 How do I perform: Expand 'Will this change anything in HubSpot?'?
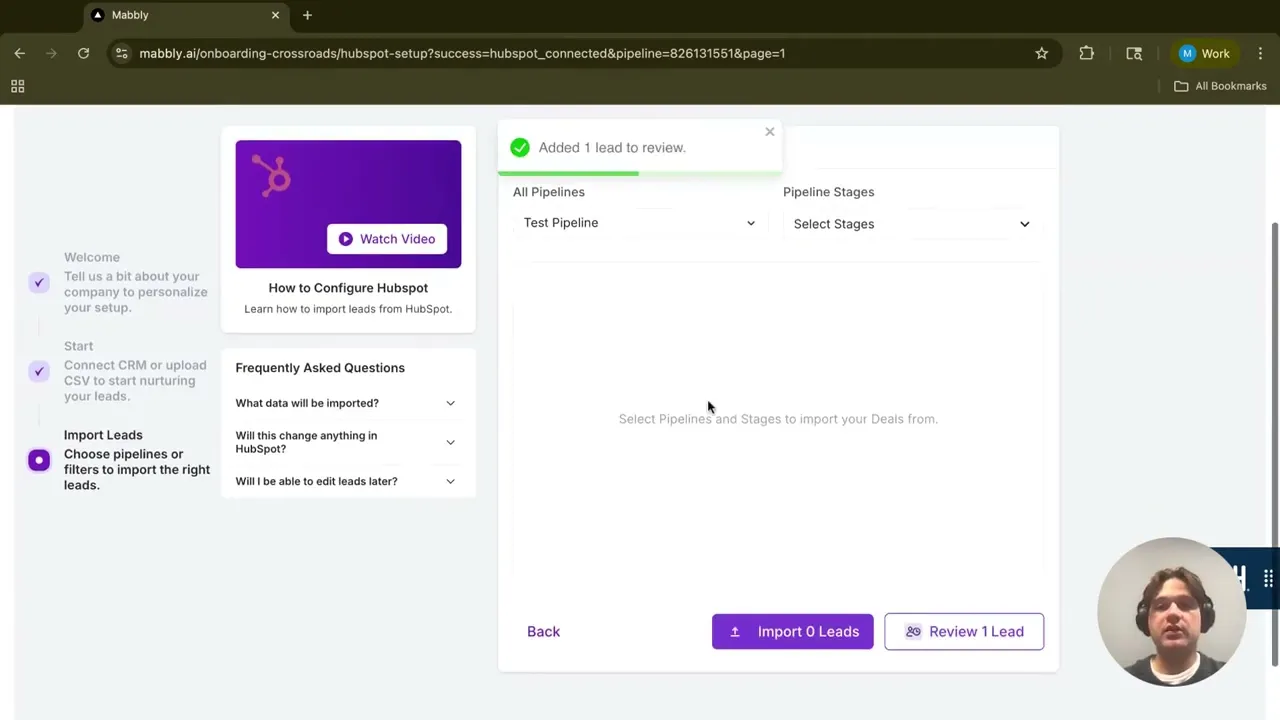(x=346, y=442)
